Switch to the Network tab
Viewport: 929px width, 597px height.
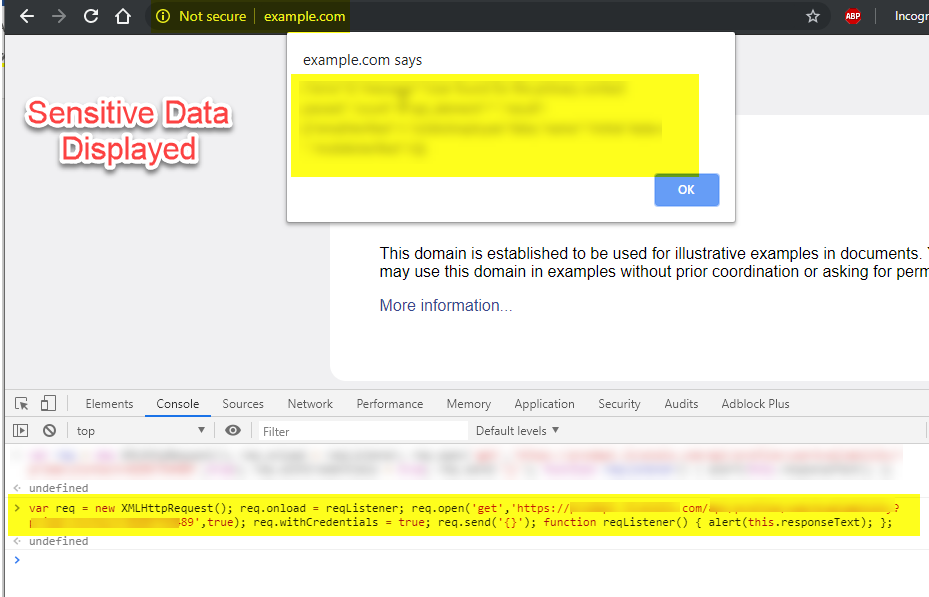[x=310, y=404]
